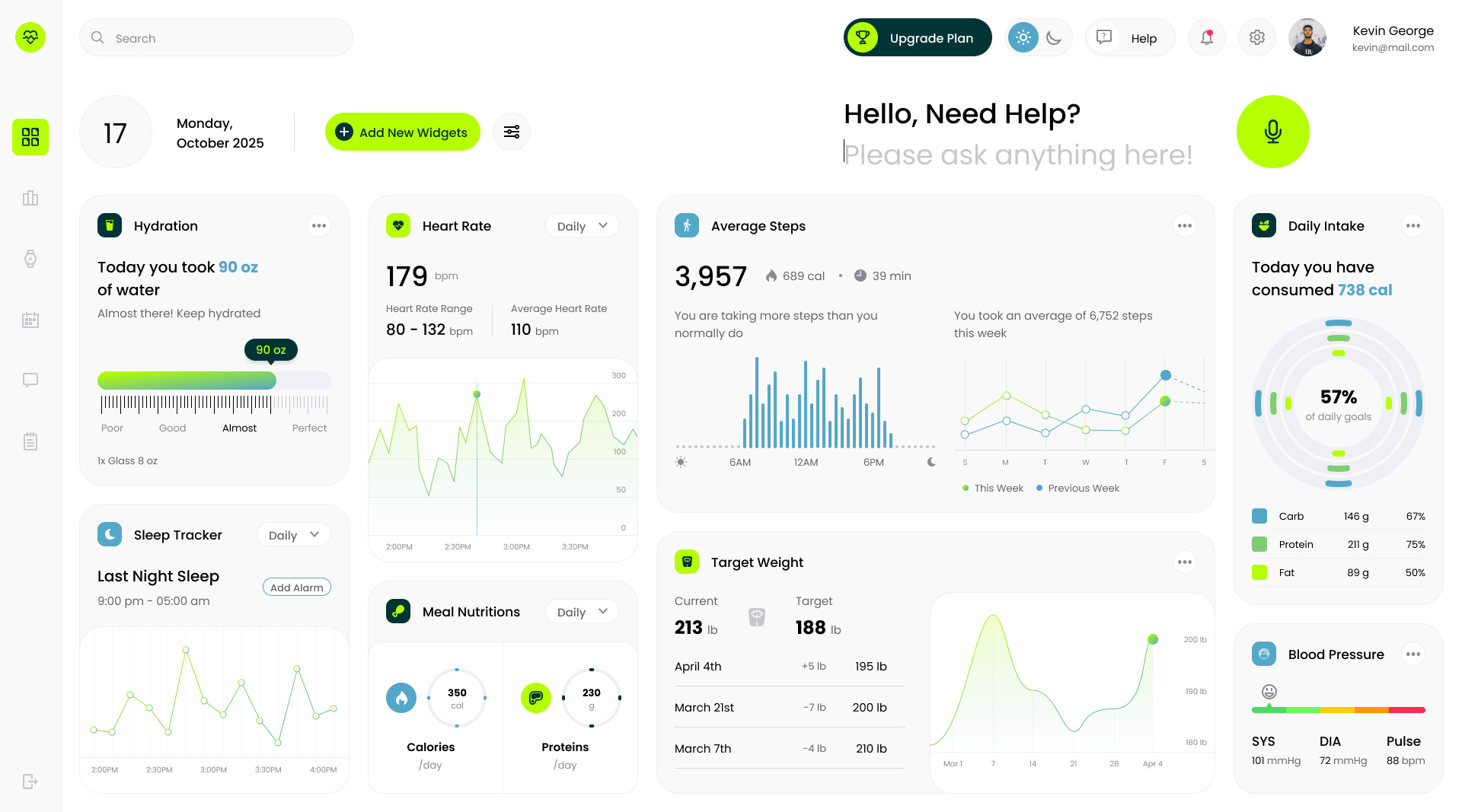Open the dashboard grid sidebar icon
The image size is (1462, 812).
click(30, 137)
